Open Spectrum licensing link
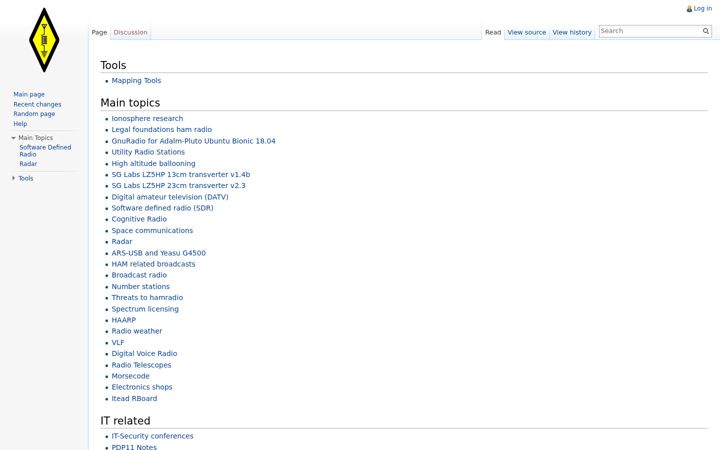The width and height of the screenshot is (720, 450). pyautogui.click(x=145, y=309)
